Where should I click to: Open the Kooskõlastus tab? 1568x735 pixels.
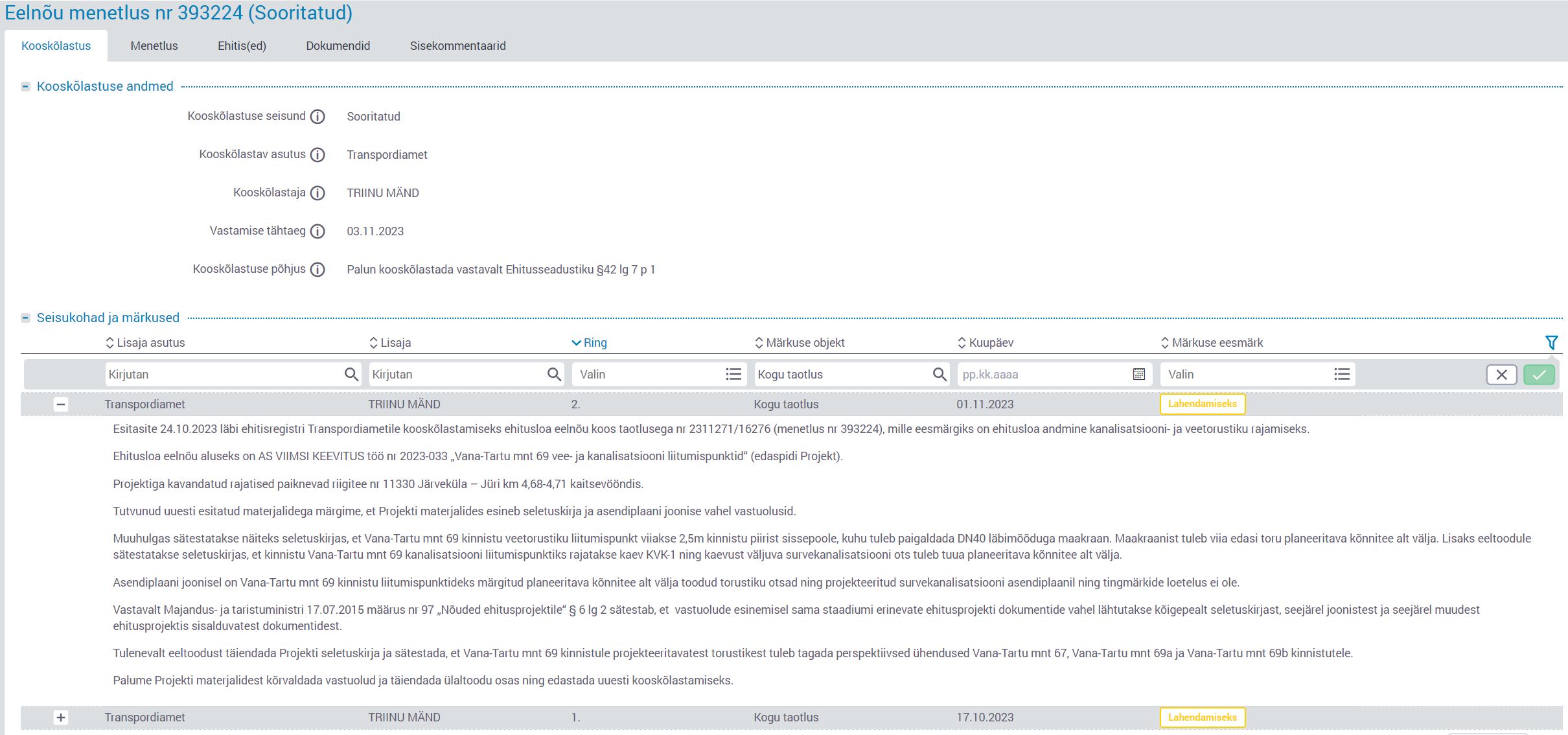coord(56,46)
